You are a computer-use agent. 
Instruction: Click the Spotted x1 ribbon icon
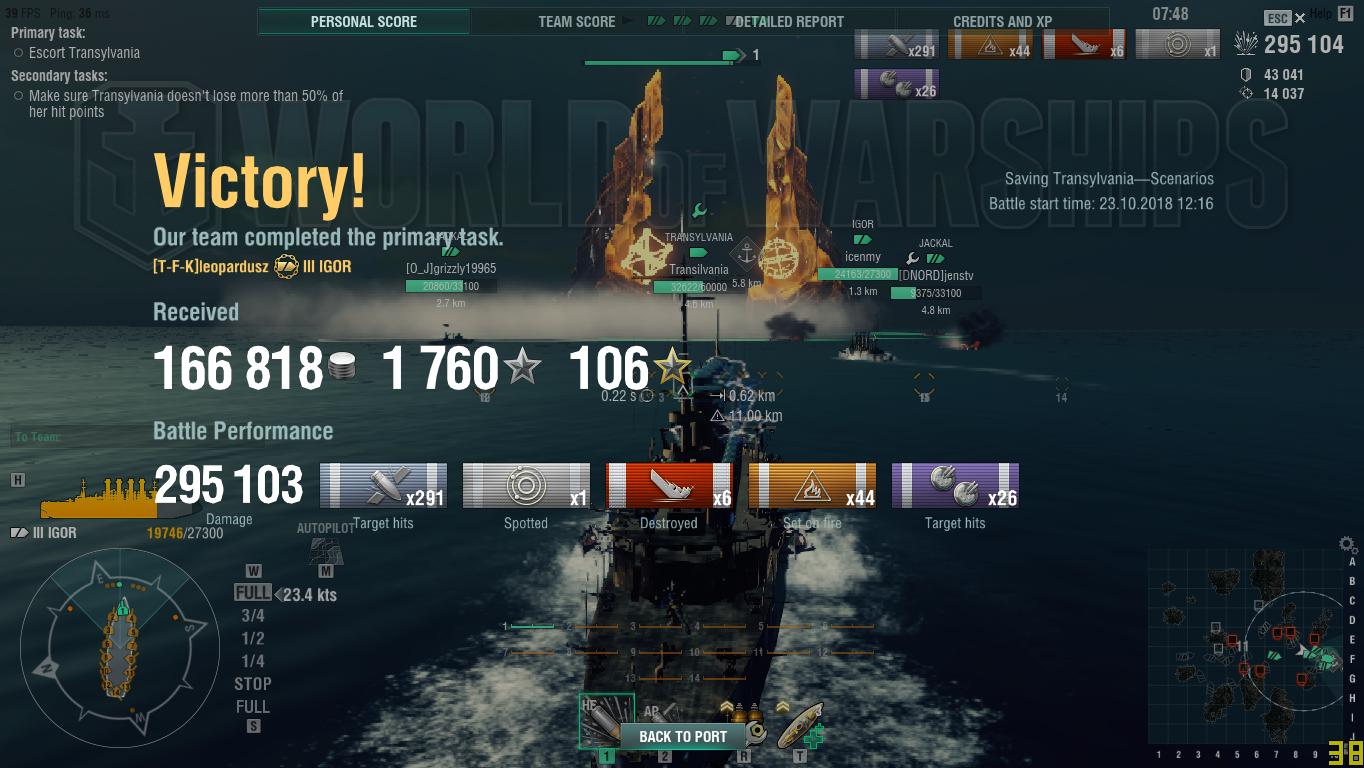526,486
